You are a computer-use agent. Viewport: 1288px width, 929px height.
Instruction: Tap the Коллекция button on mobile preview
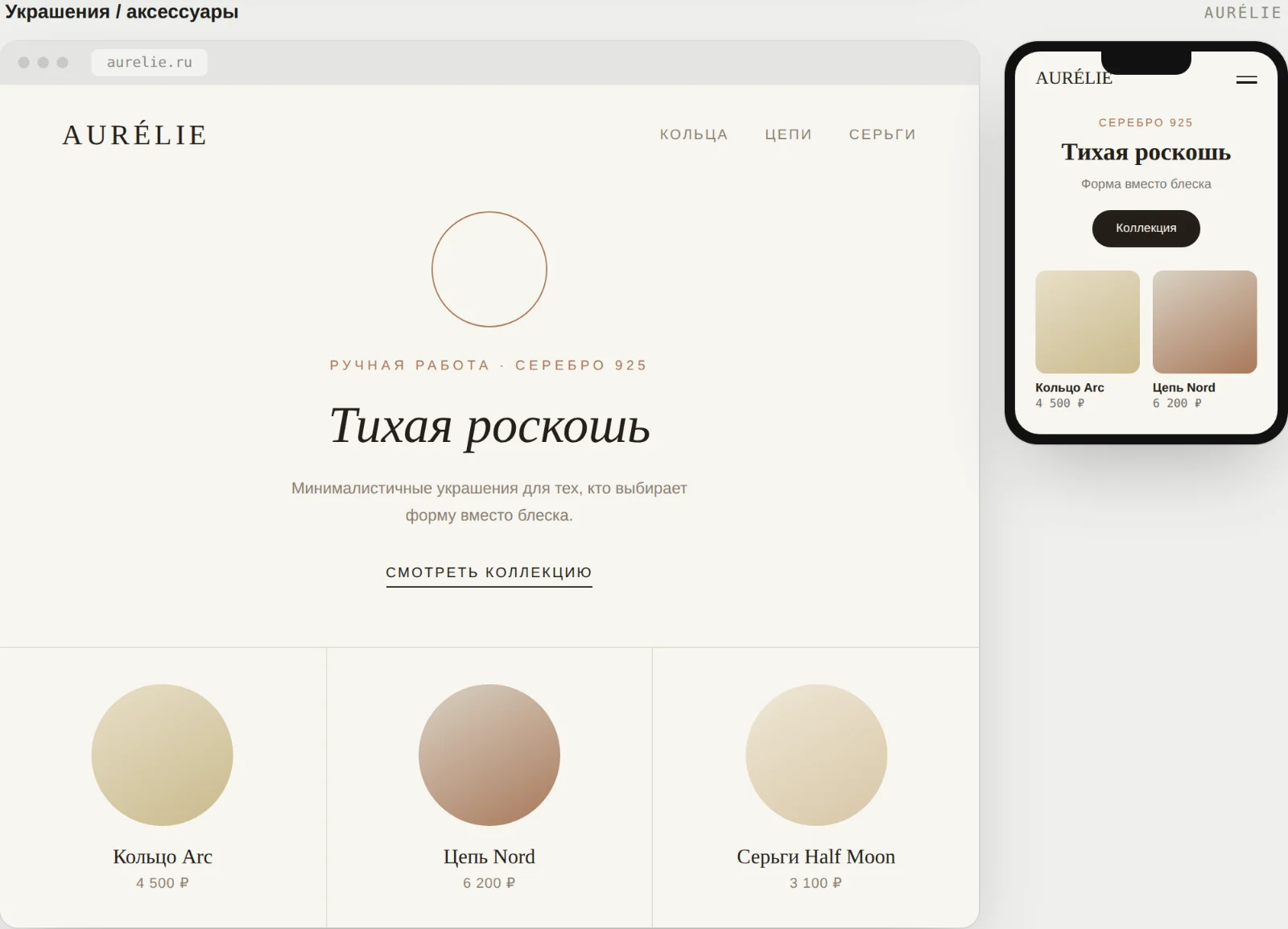click(x=1146, y=229)
